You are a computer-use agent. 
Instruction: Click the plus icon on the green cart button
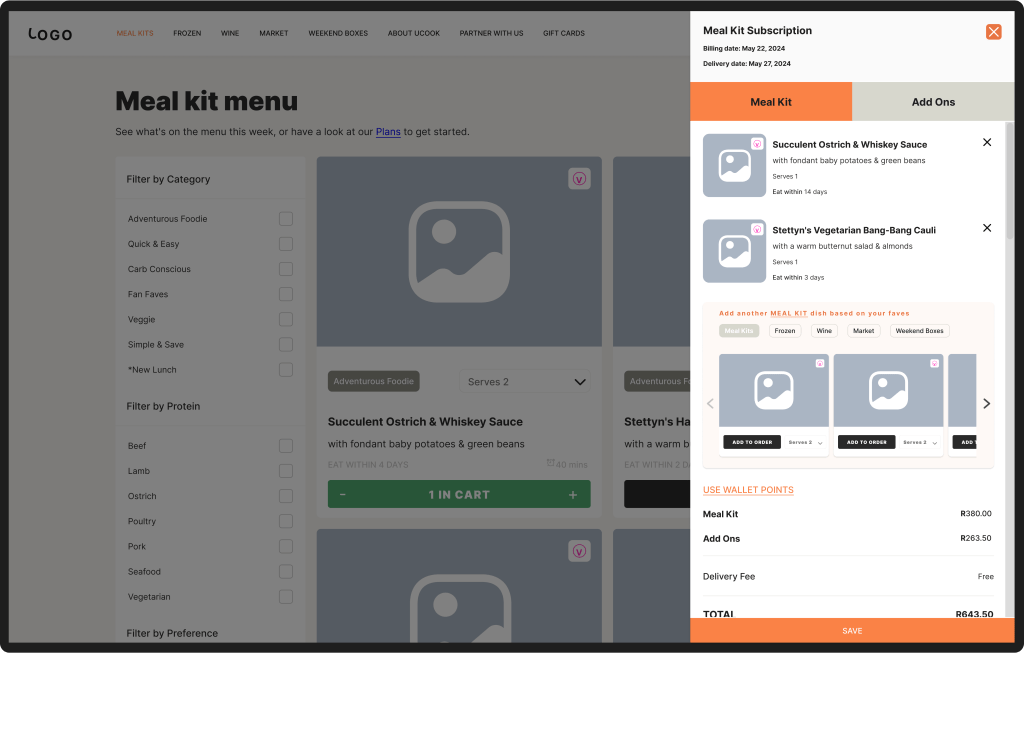click(x=573, y=495)
